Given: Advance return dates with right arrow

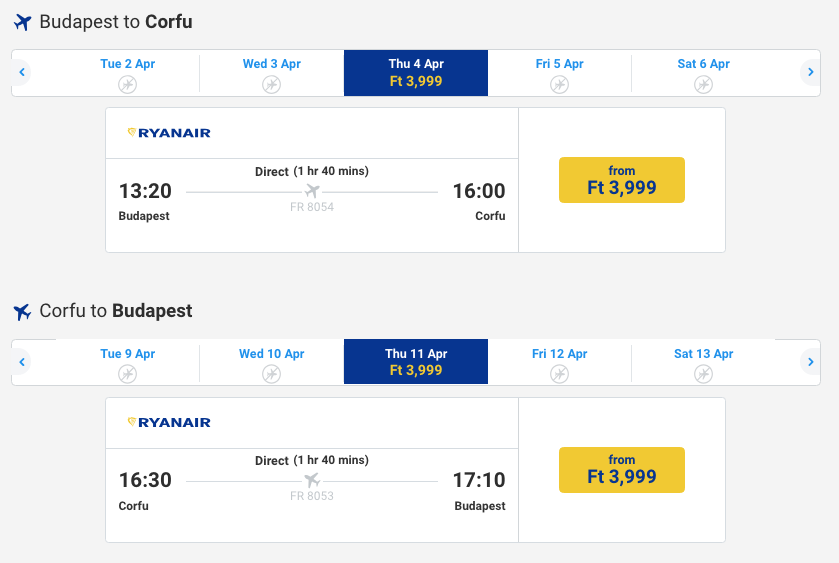Looking at the screenshot, I should point(810,362).
